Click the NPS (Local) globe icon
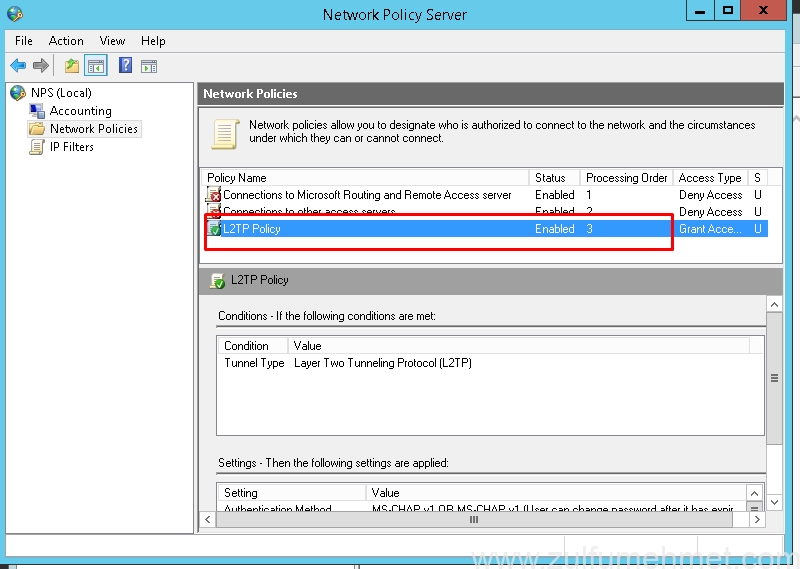The height and width of the screenshot is (569, 800). pyautogui.click(x=18, y=93)
